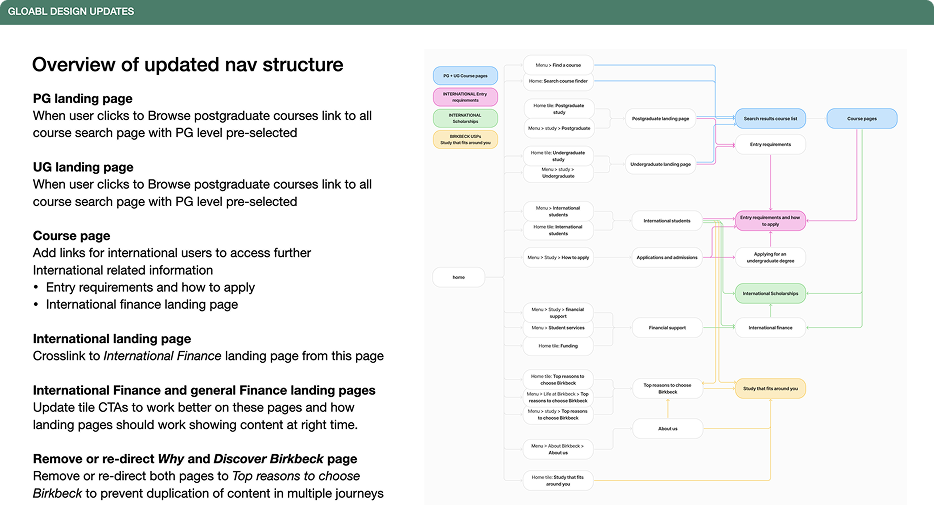Image resolution: width=934 pixels, height=524 pixels.
Task: Click the blue 'PG + UG Course pages' legend key
Action: pos(465,76)
